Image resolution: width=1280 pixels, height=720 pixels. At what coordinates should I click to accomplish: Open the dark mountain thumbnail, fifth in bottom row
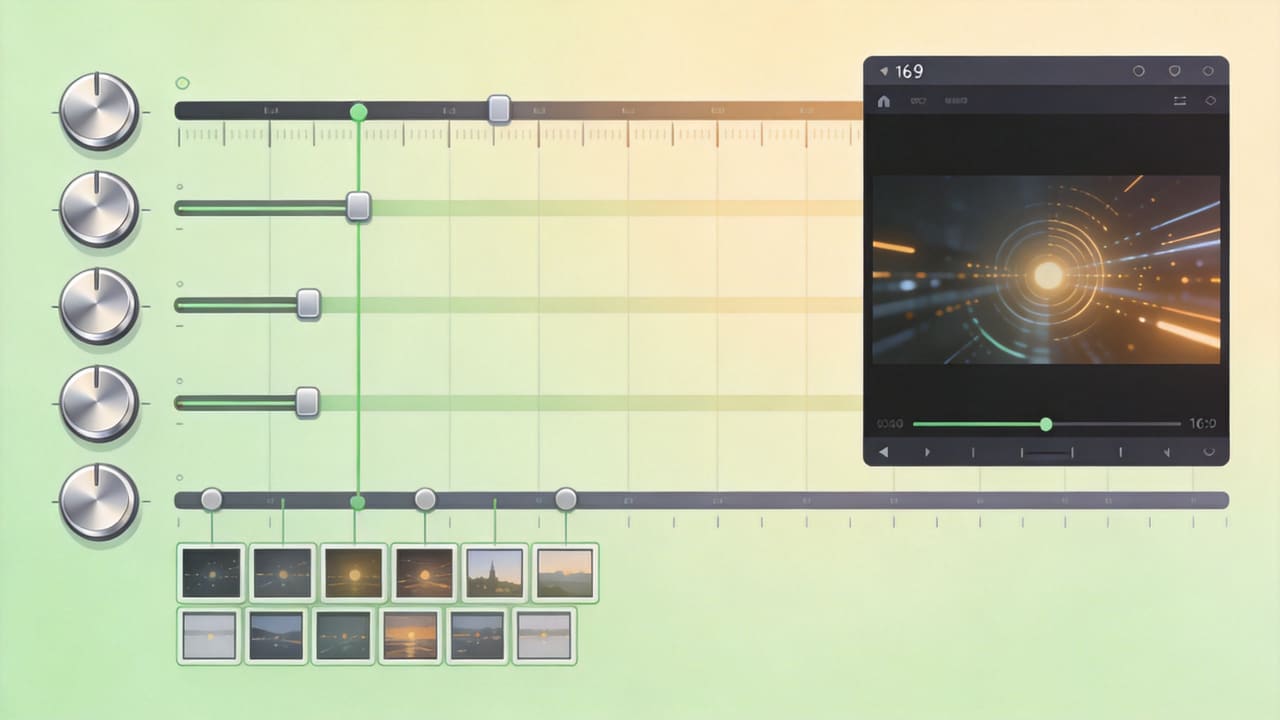click(478, 635)
